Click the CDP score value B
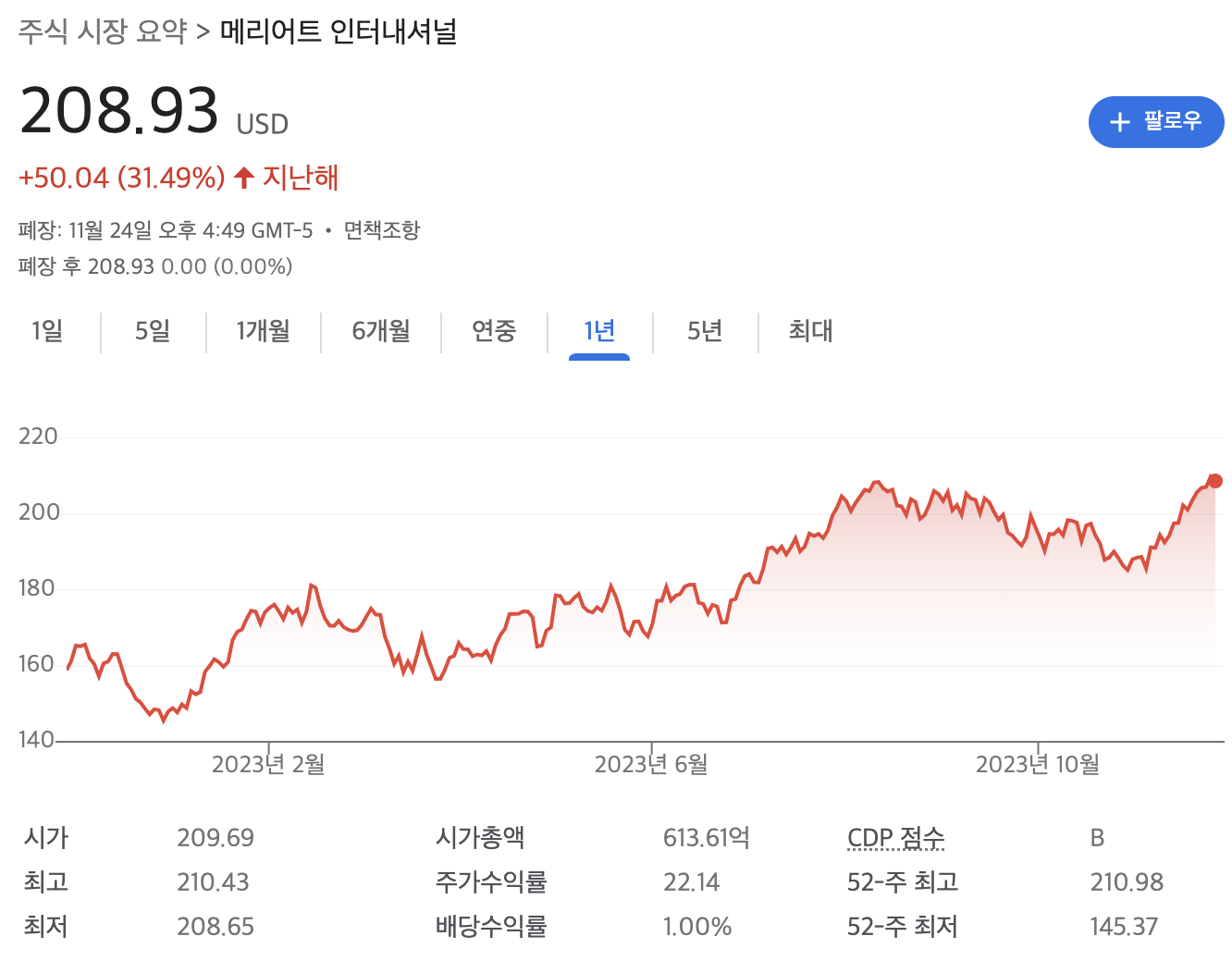This screenshot has height=961, width=1232. (1097, 838)
